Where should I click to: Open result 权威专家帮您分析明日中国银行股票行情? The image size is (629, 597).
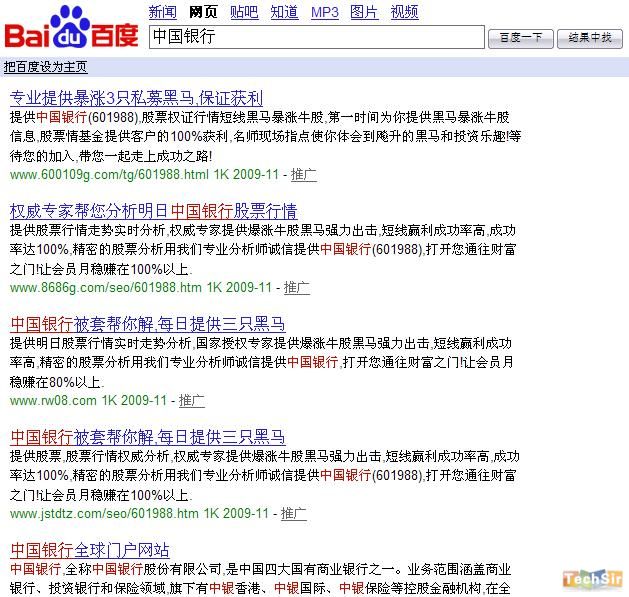pos(154,211)
